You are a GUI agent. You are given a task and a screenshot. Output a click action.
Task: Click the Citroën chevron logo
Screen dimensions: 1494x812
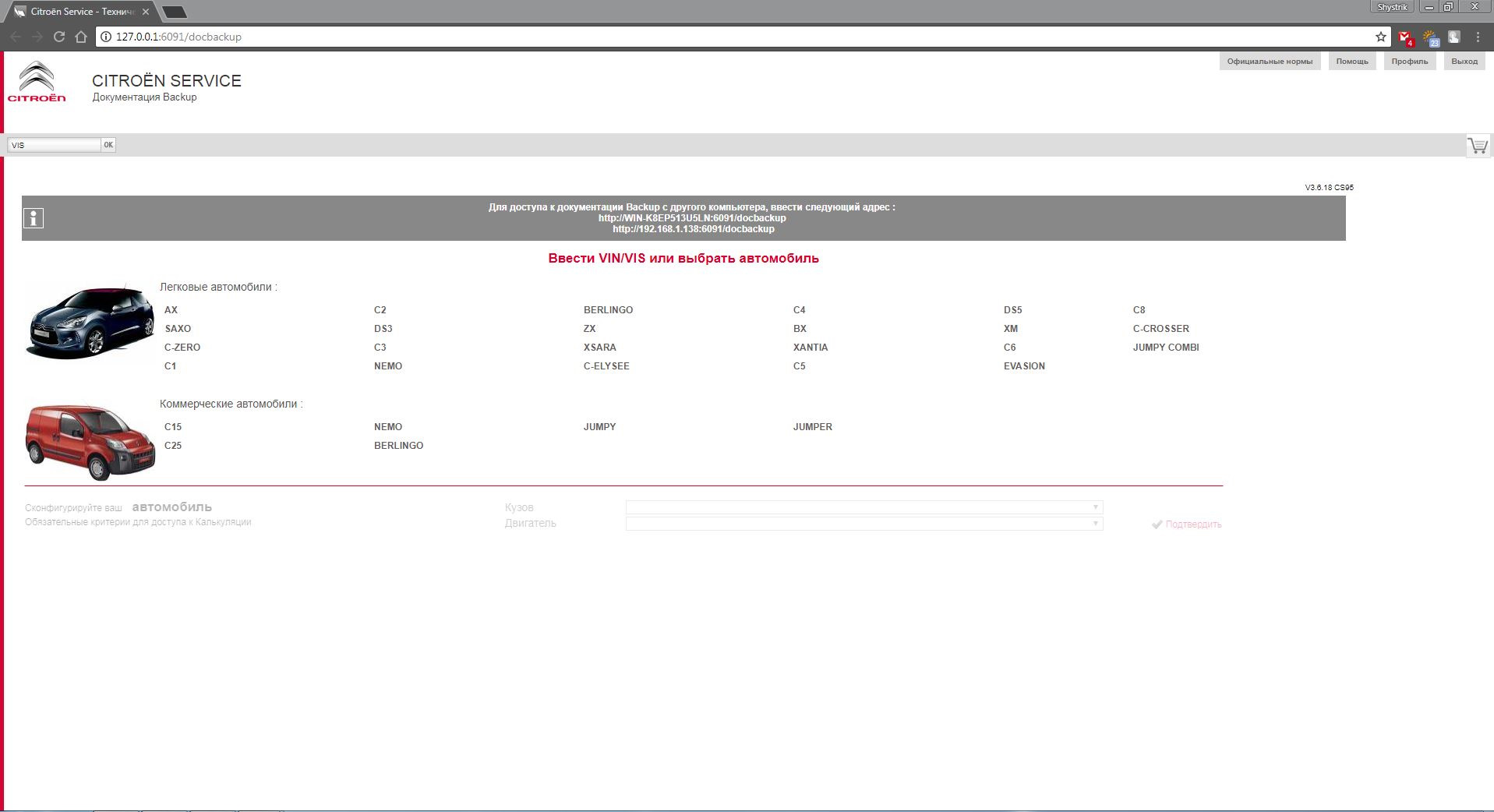pyautogui.click(x=37, y=82)
